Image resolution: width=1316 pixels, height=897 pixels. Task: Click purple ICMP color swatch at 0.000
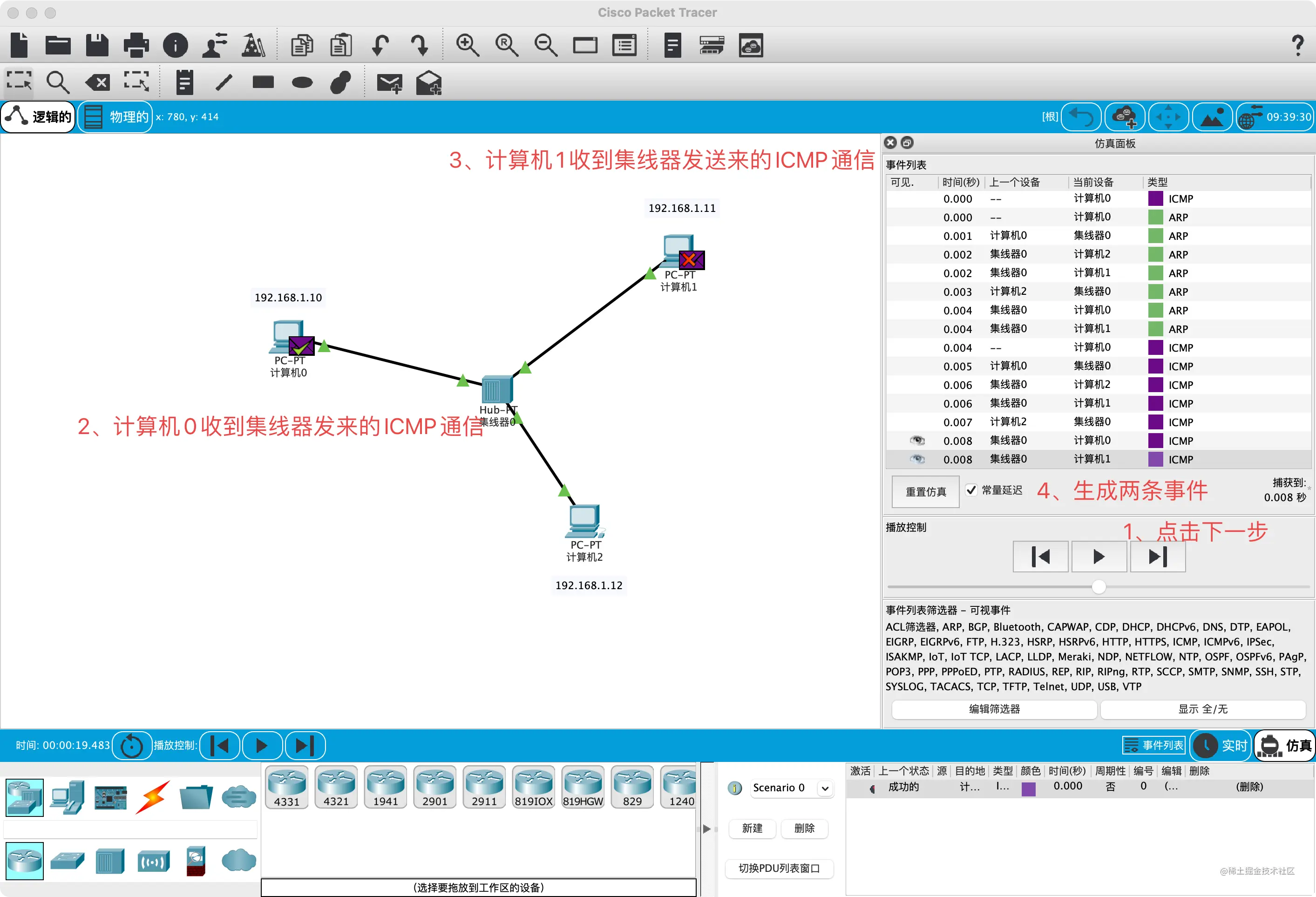(x=1156, y=199)
